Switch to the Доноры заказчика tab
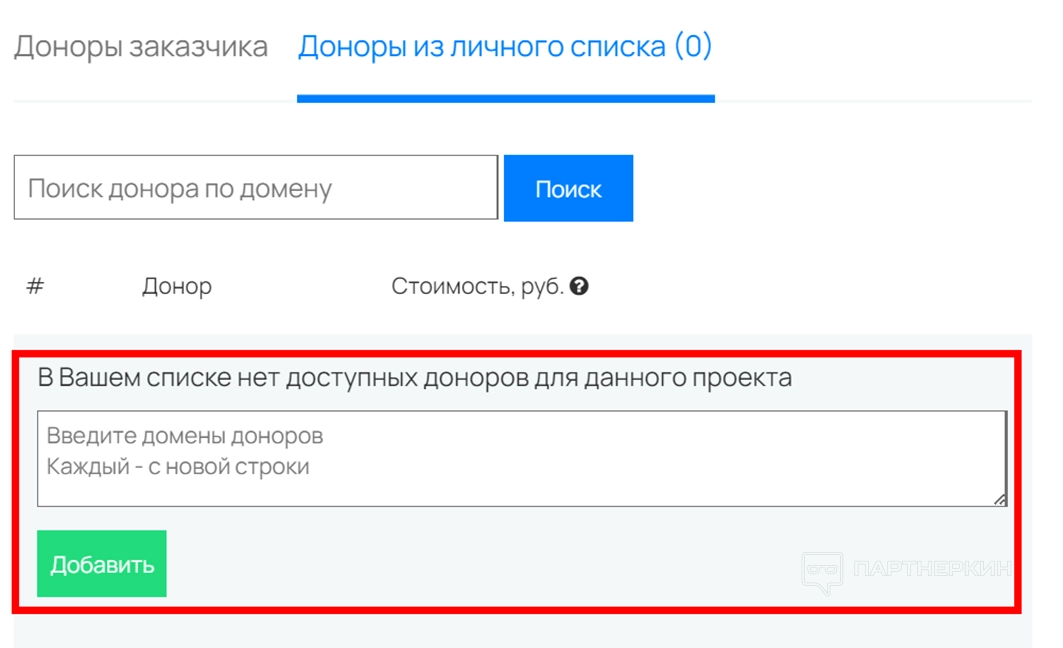Viewport: 1063px width, 648px height. (141, 47)
